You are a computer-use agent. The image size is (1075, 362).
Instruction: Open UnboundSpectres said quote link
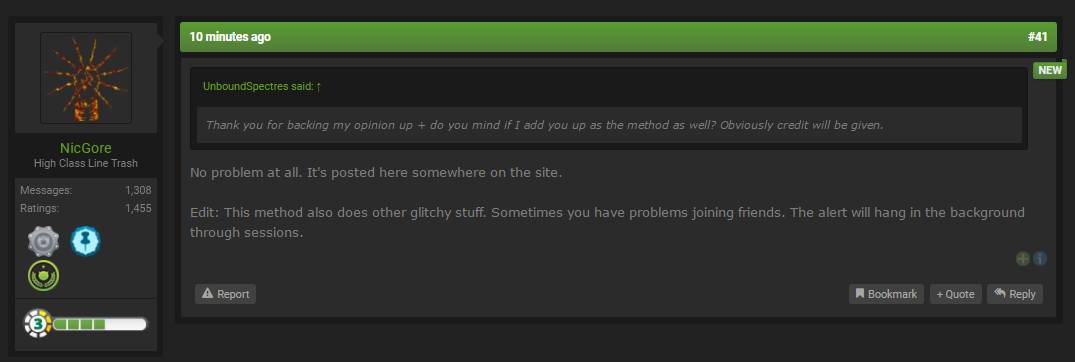click(x=258, y=86)
